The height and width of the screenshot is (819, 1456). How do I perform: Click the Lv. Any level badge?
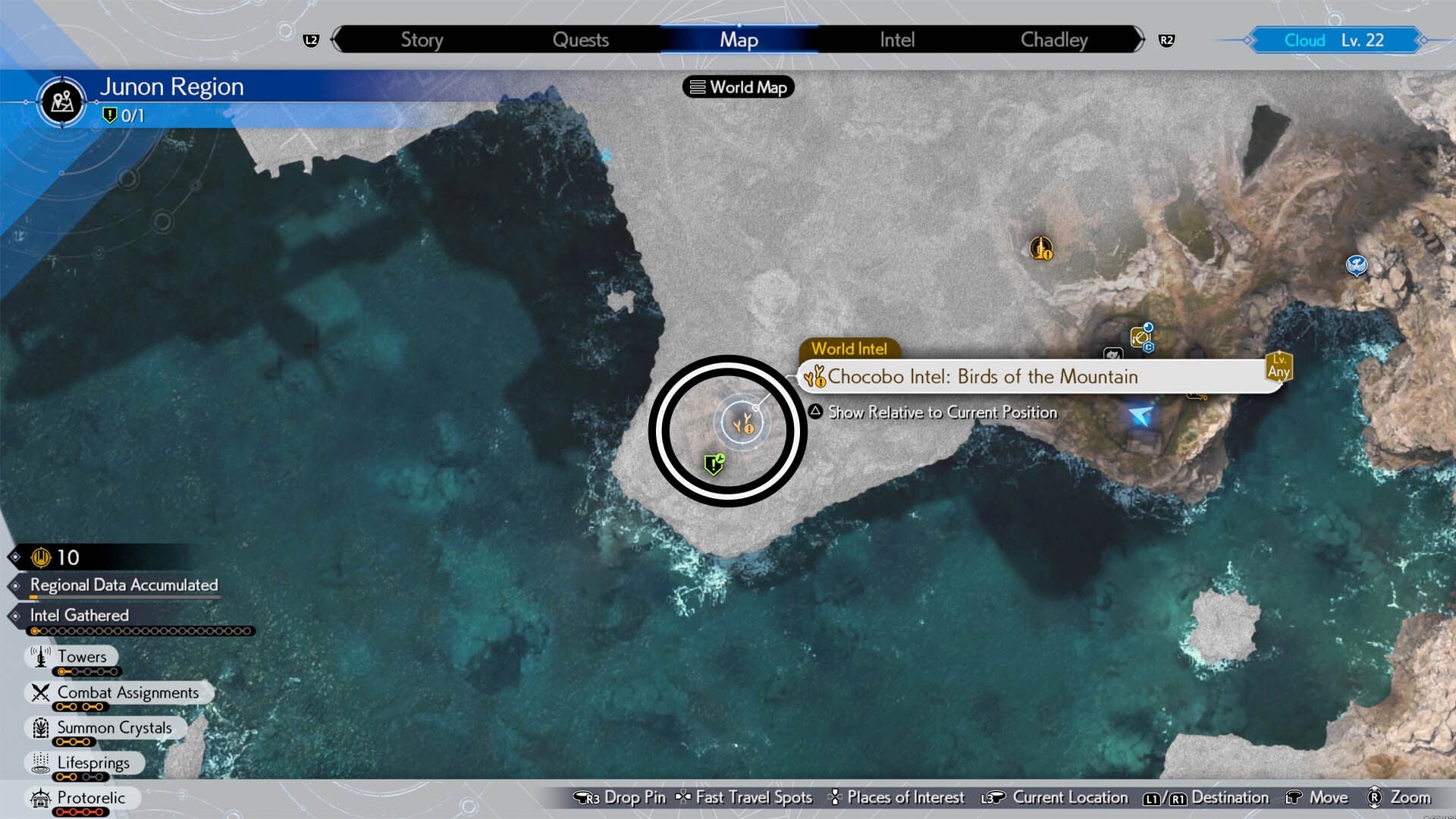coord(1279,366)
